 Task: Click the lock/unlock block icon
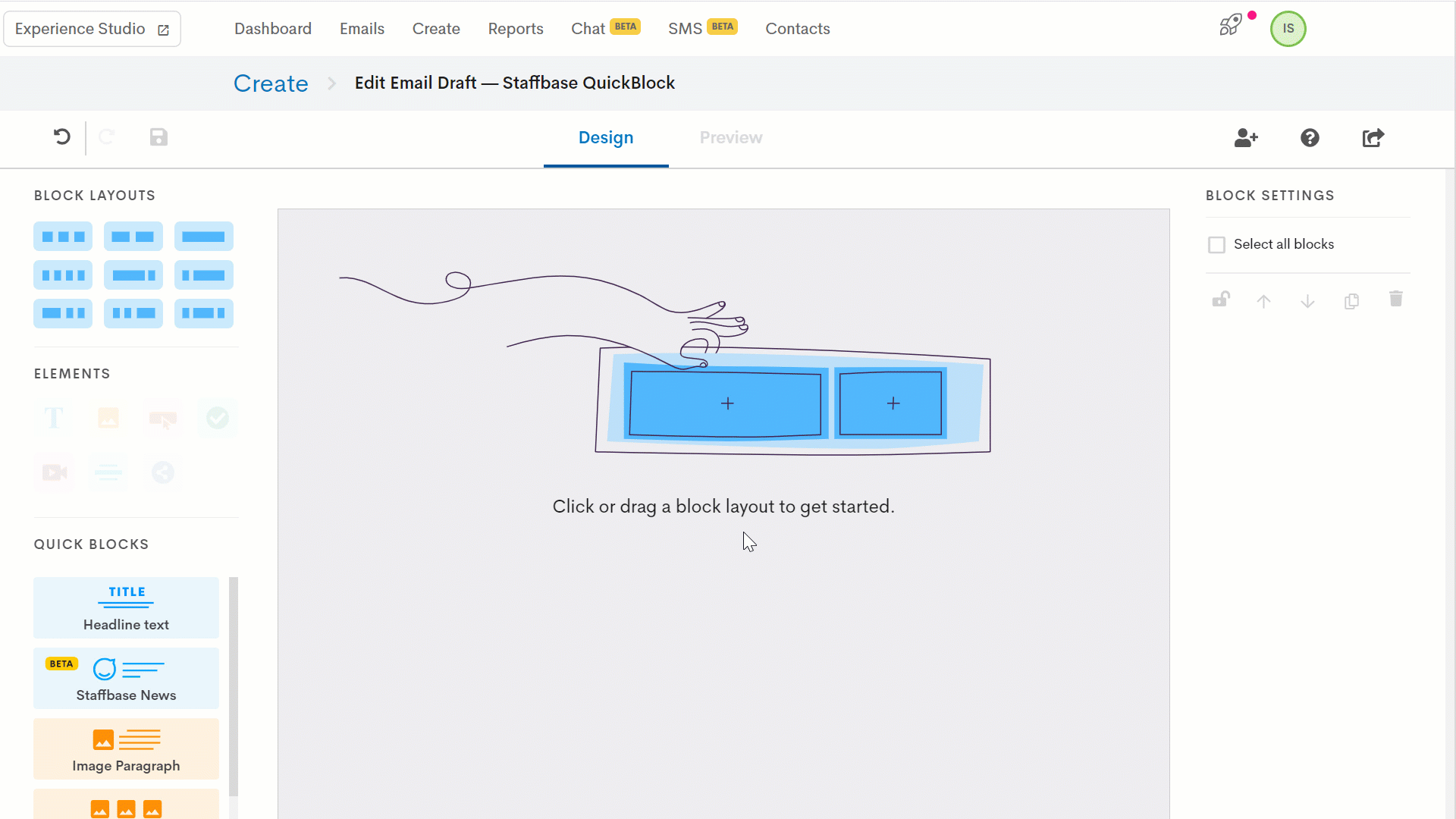pos(1220,300)
